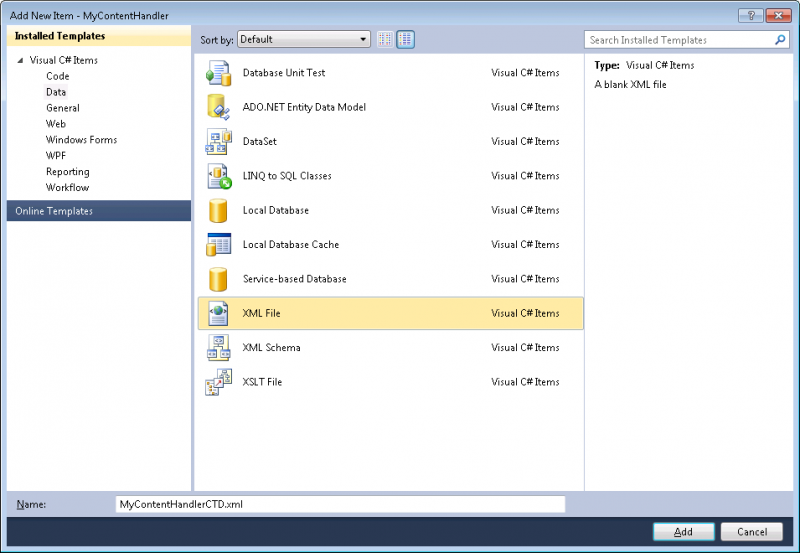This screenshot has width=800, height=553.
Task: Click the Database Unit Test icon
Action: point(218,73)
